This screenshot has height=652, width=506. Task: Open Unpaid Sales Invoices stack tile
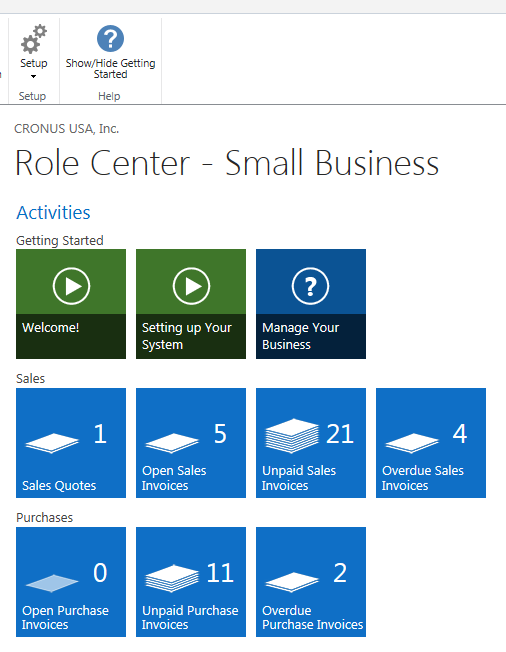[311, 443]
